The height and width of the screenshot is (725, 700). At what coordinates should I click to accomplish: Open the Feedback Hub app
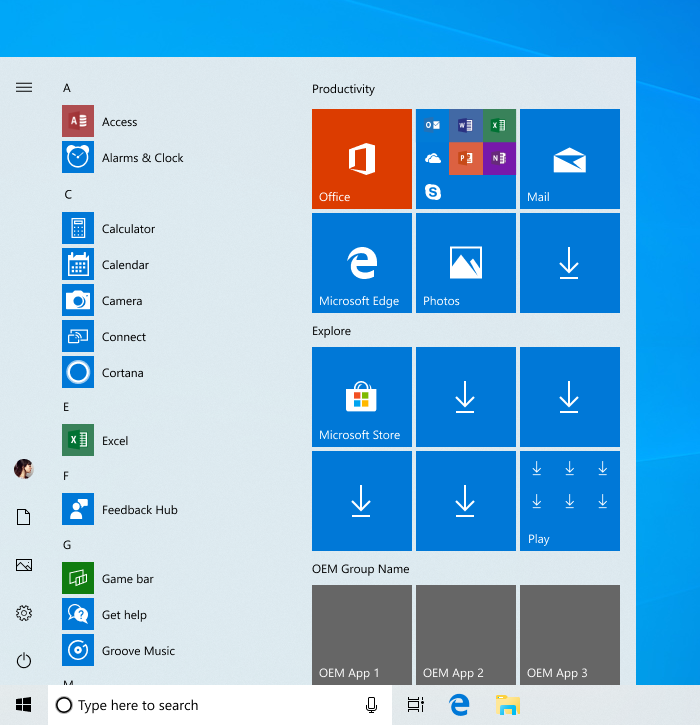(139, 510)
